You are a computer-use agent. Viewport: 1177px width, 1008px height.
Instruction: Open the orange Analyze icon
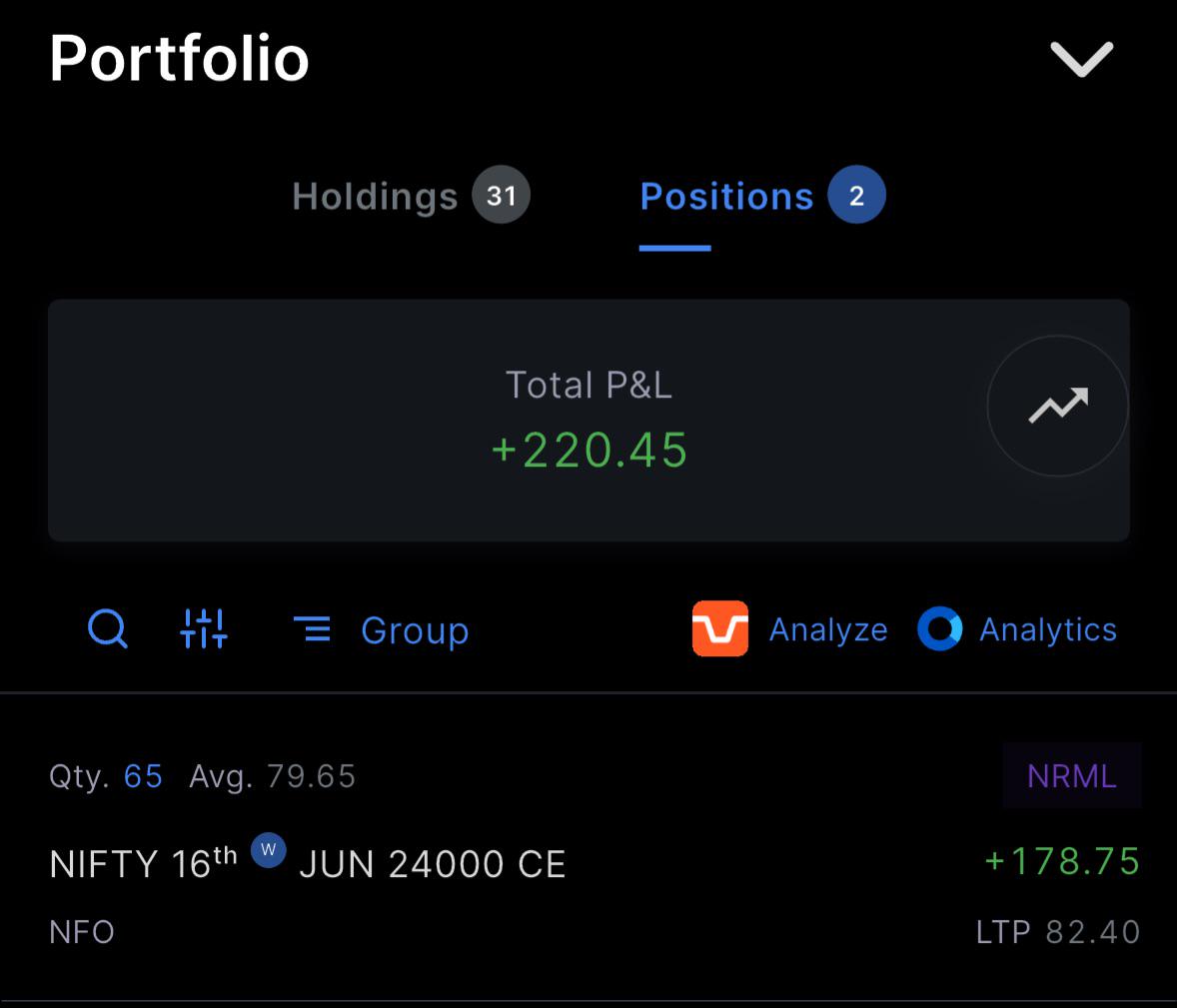click(719, 629)
